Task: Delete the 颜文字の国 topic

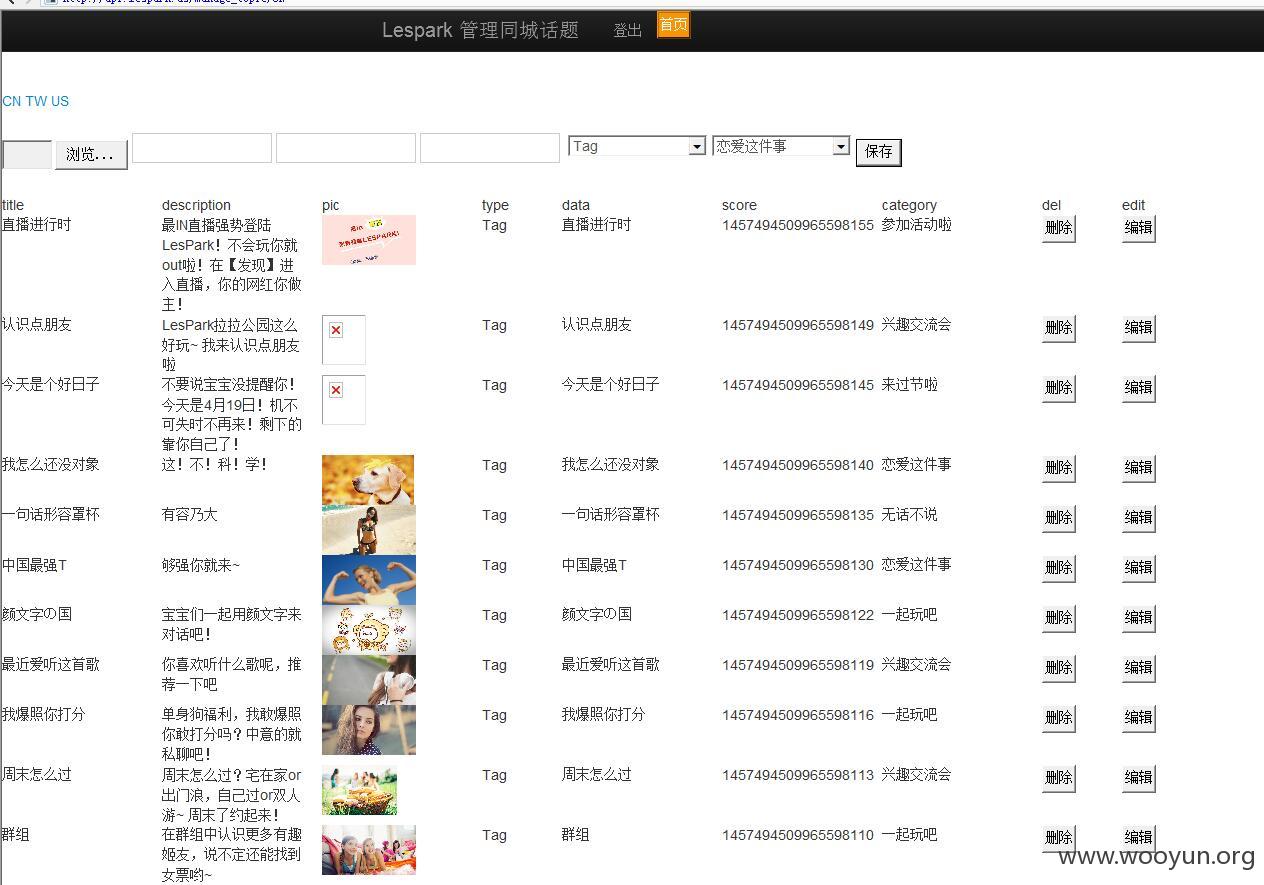Action: click(x=1058, y=618)
